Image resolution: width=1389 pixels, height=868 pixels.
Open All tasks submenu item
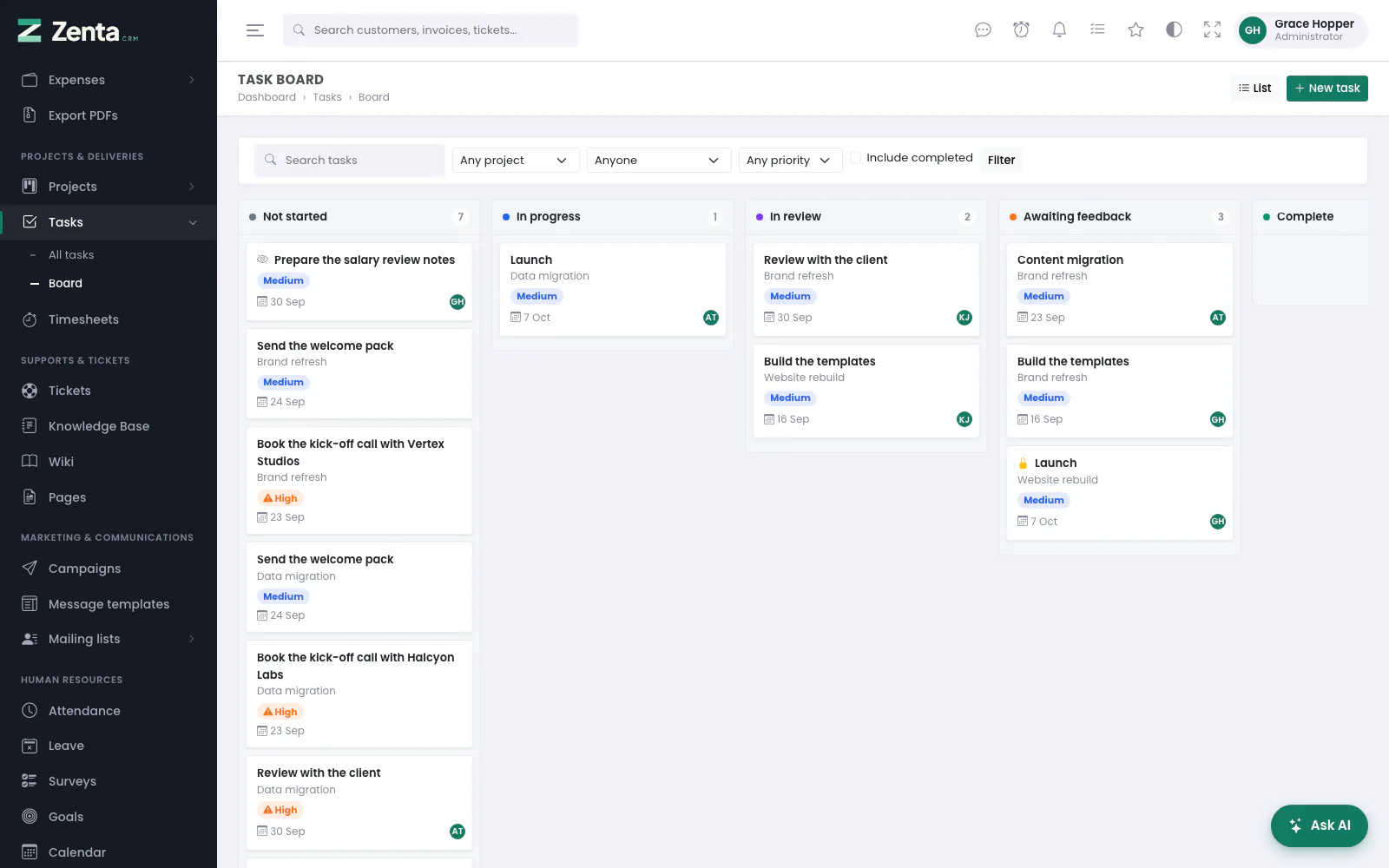pyautogui.click(x=71, y=255)
